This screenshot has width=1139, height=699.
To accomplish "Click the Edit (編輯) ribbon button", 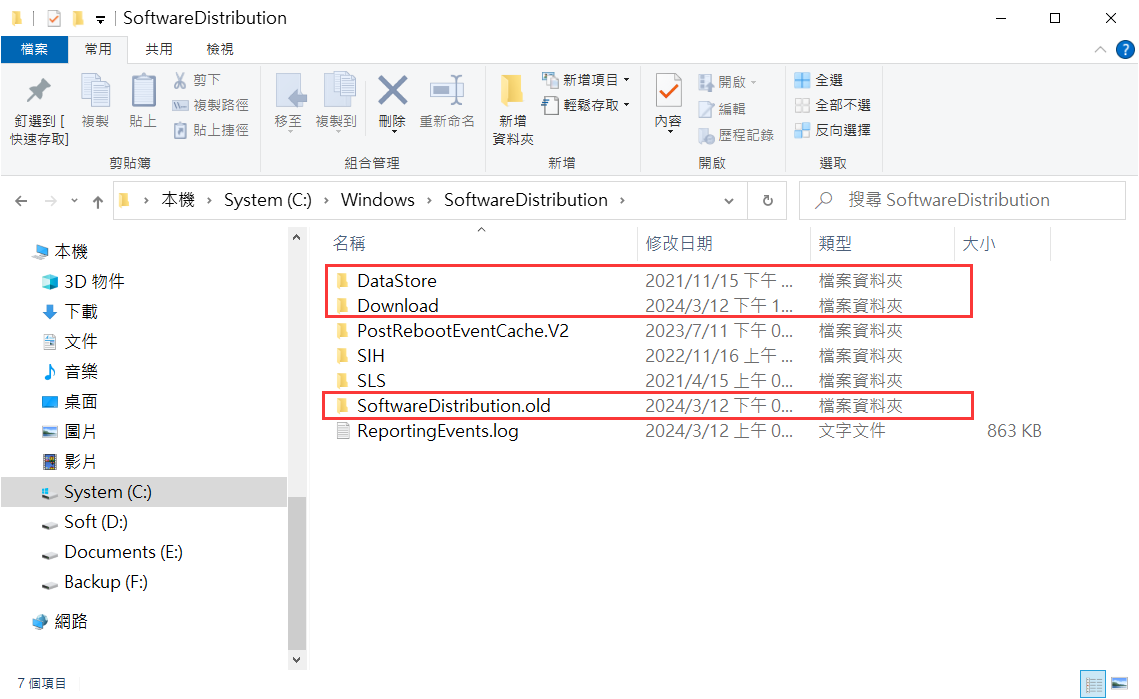I will click(x=722, y=109).
